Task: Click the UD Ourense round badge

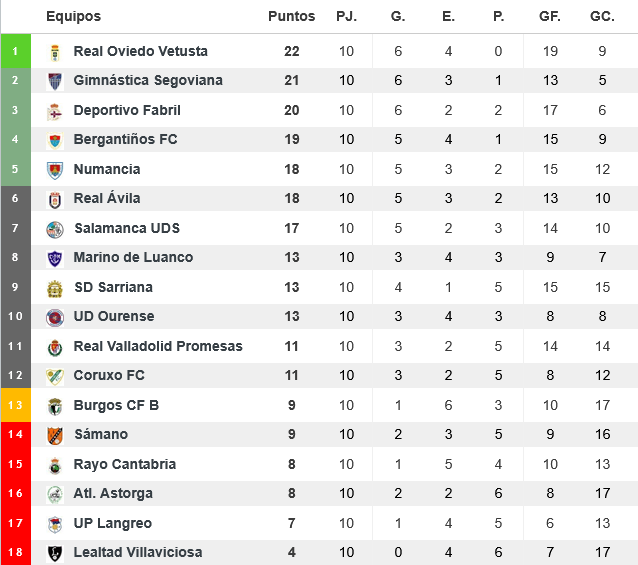Action: pyautogui.click(x=55, y=317)
